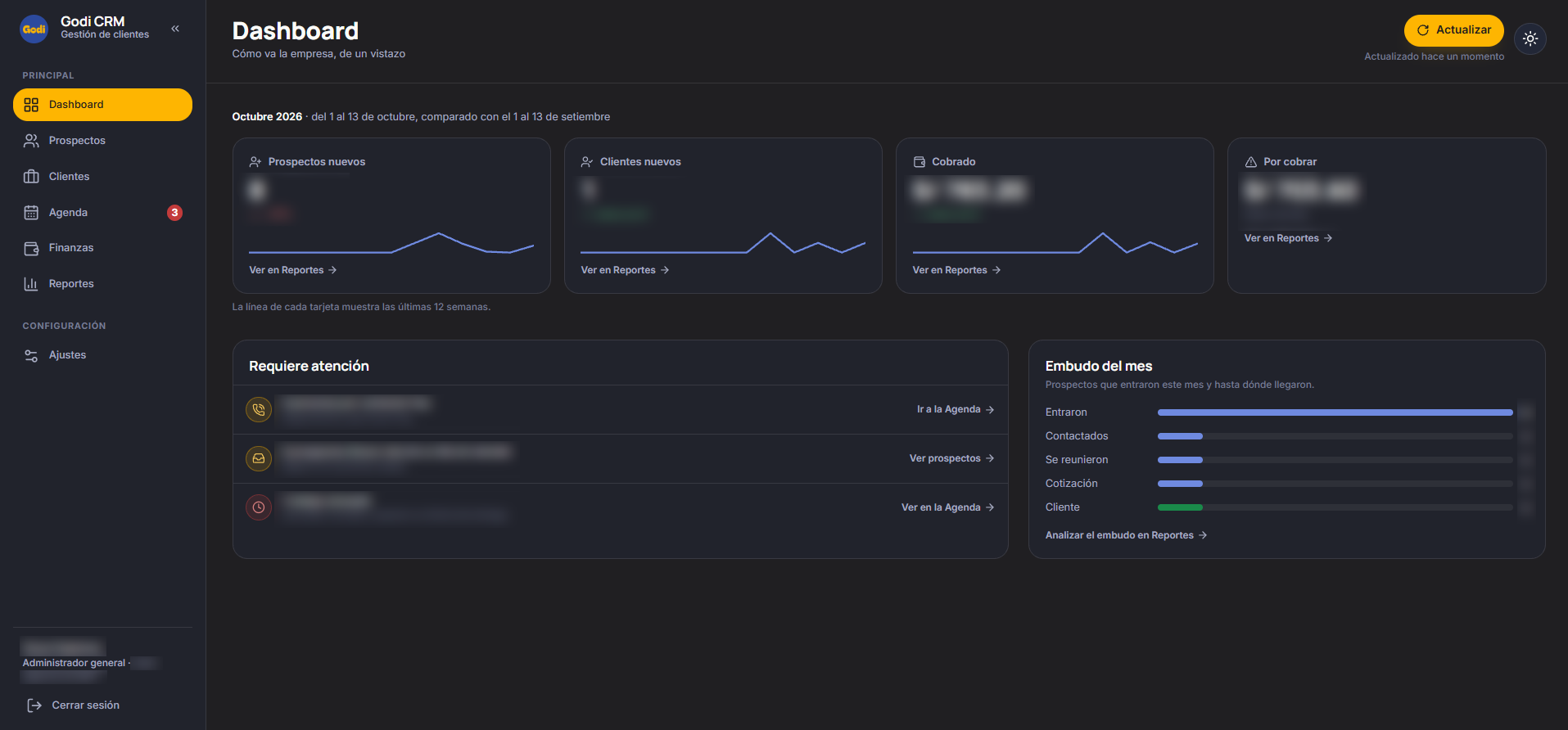Click the Octubre 2026 period text
Viewport: 1568px width, 730px height.
tap(267, 117)
